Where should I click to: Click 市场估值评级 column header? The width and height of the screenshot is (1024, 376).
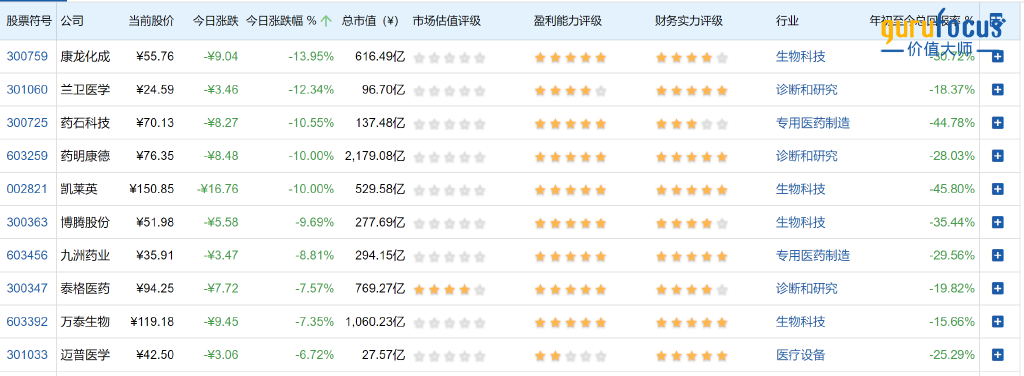click(447, 21)
